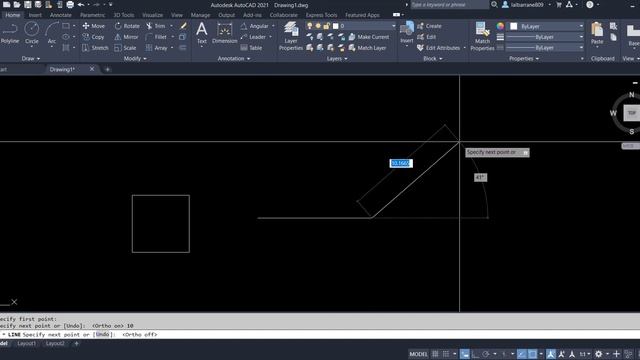Viewport: 640px width, 360px height.
Task: Toggle the layer lock icon
Action: (327, 26)
